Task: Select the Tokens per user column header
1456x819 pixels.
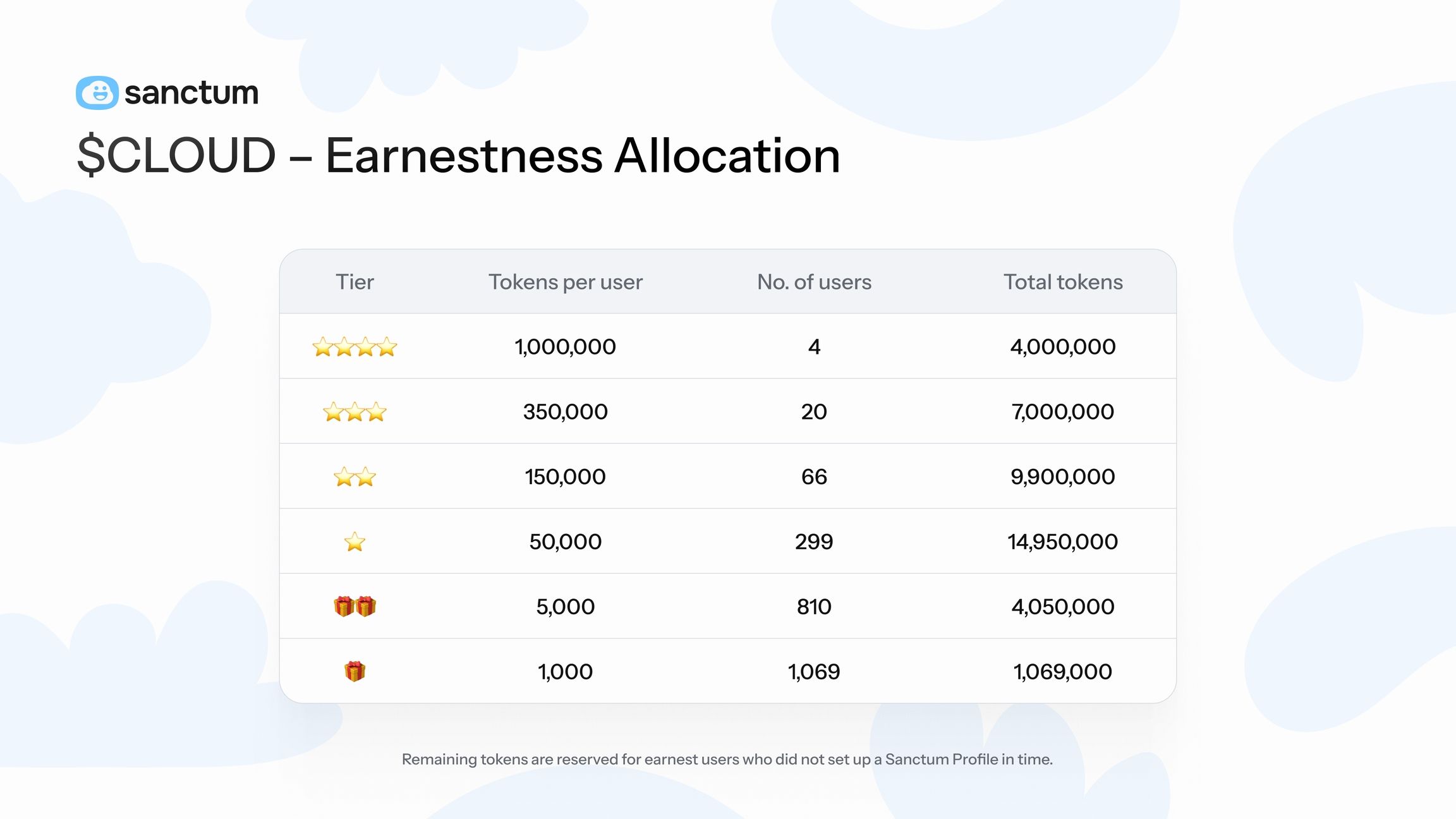Action: coord(565,282)
